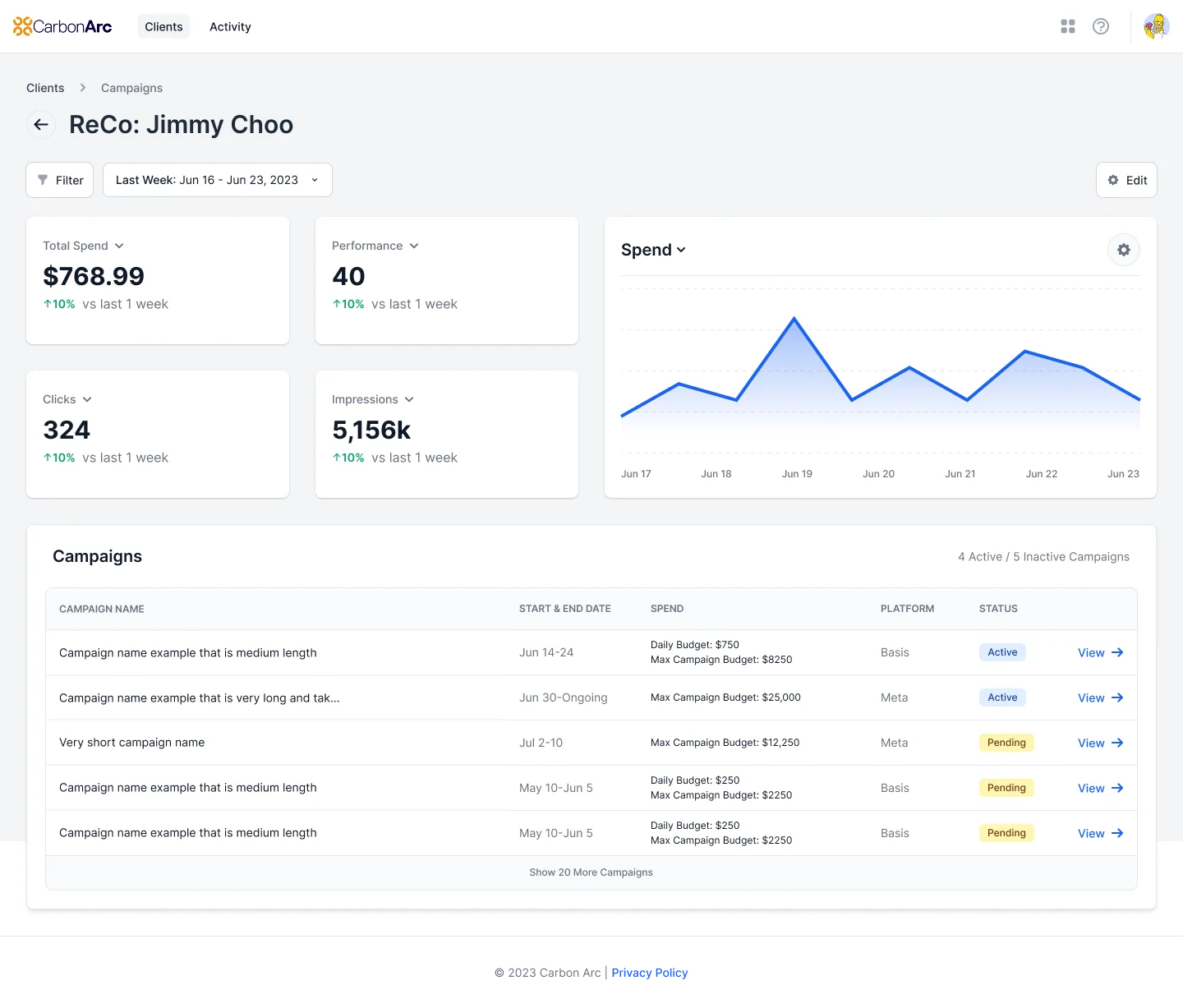Viewport: 1183px width, 1008px height.
Task: Open the Last Week date range dropdown
Action: point(218,180)
